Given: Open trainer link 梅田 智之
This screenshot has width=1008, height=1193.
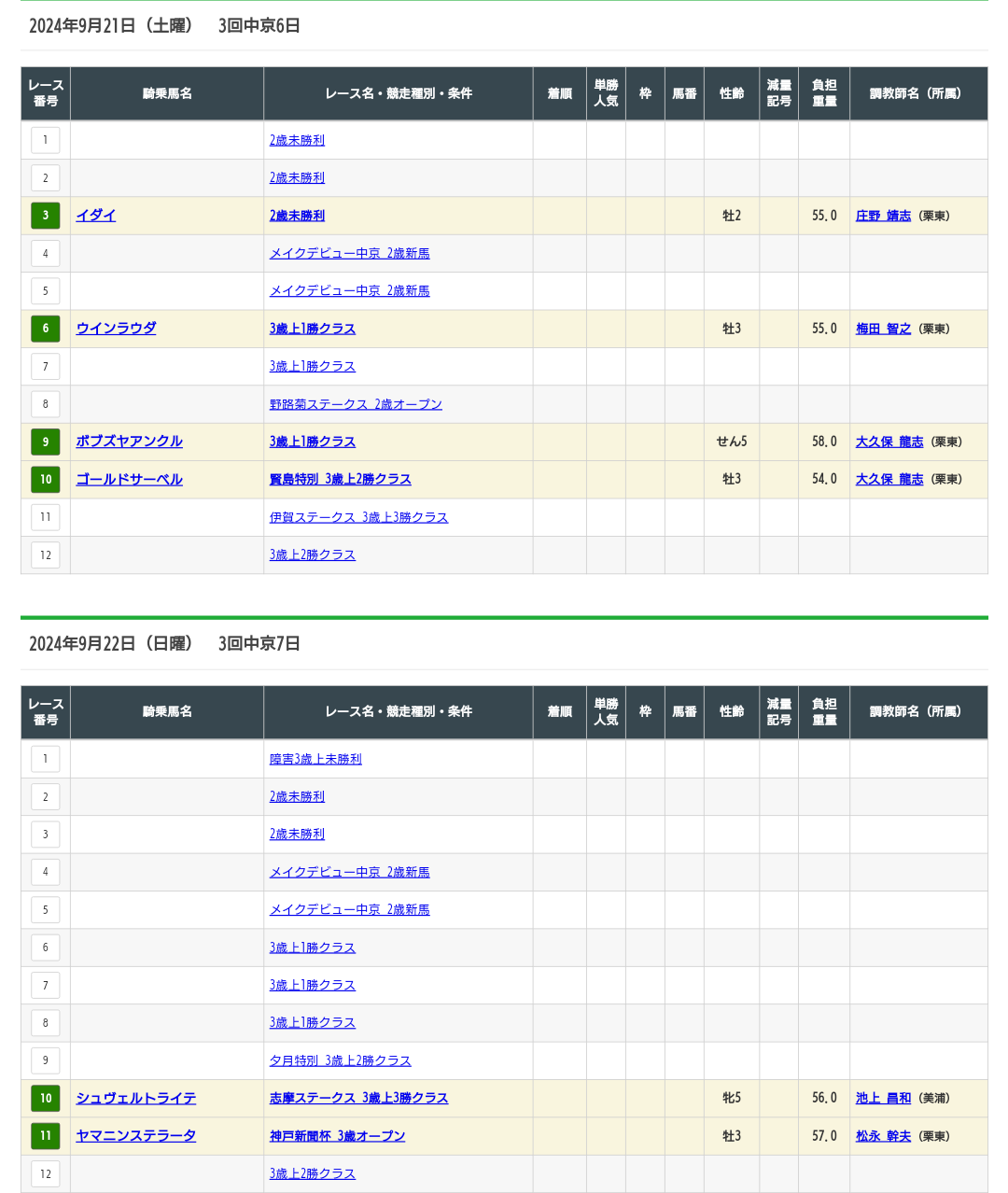Looking at the screenshot, I should 883,329.
